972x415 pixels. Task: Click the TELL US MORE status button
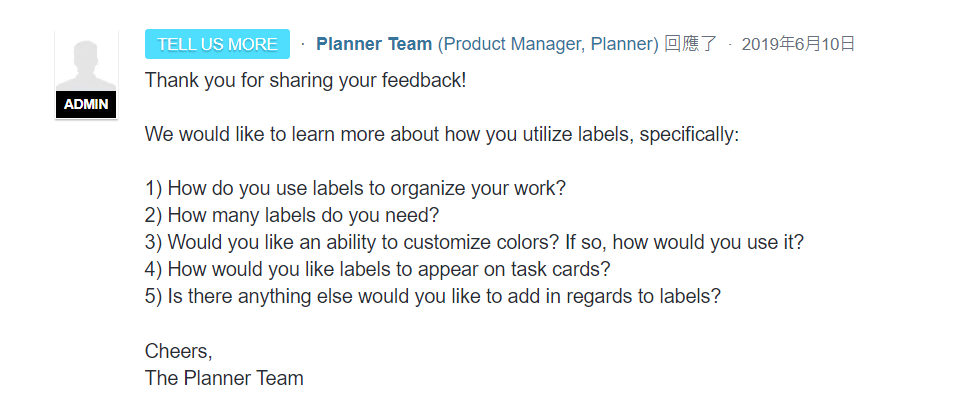[x=218, y=44]
